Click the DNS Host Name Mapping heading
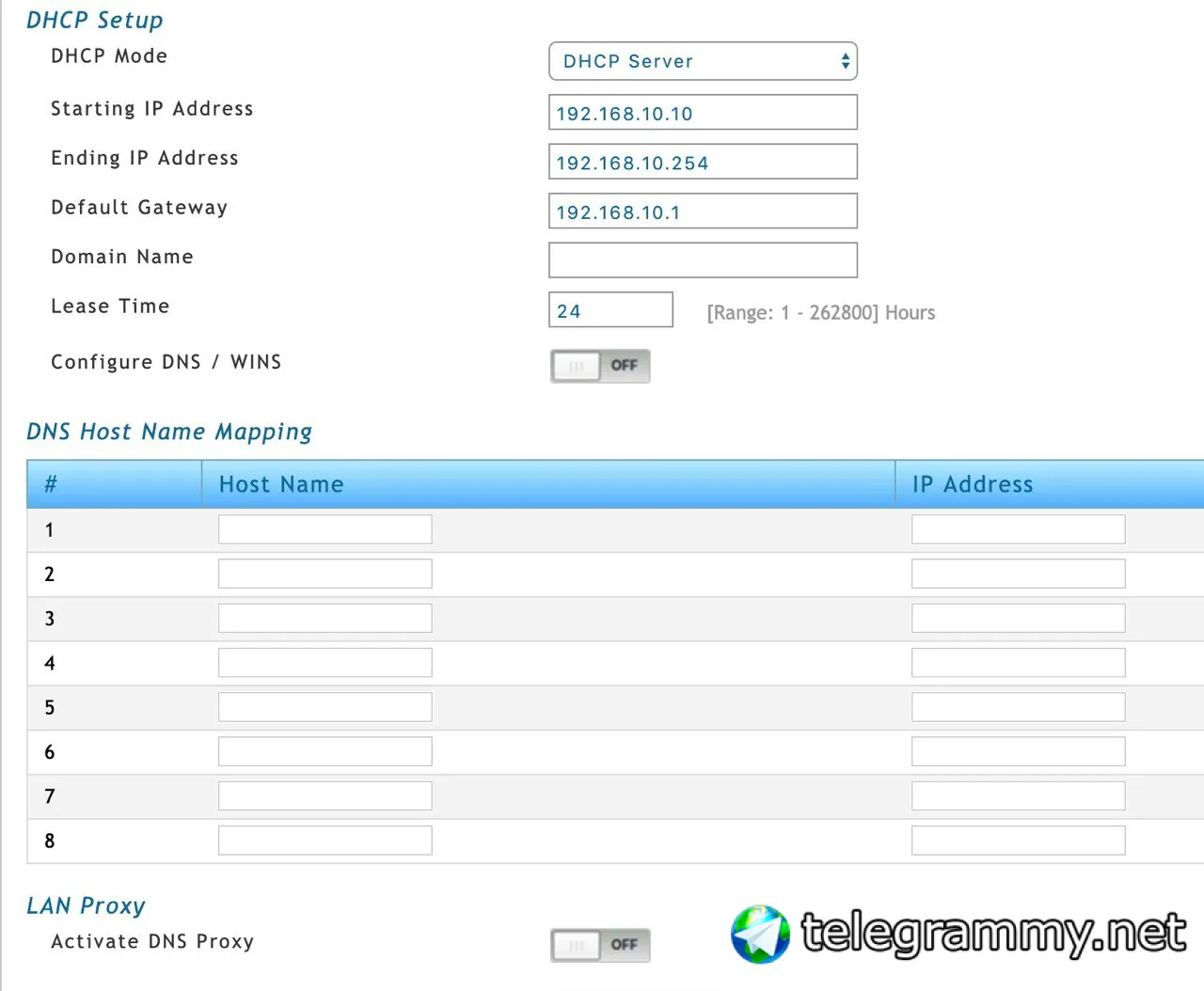 (x=169, y=432)
